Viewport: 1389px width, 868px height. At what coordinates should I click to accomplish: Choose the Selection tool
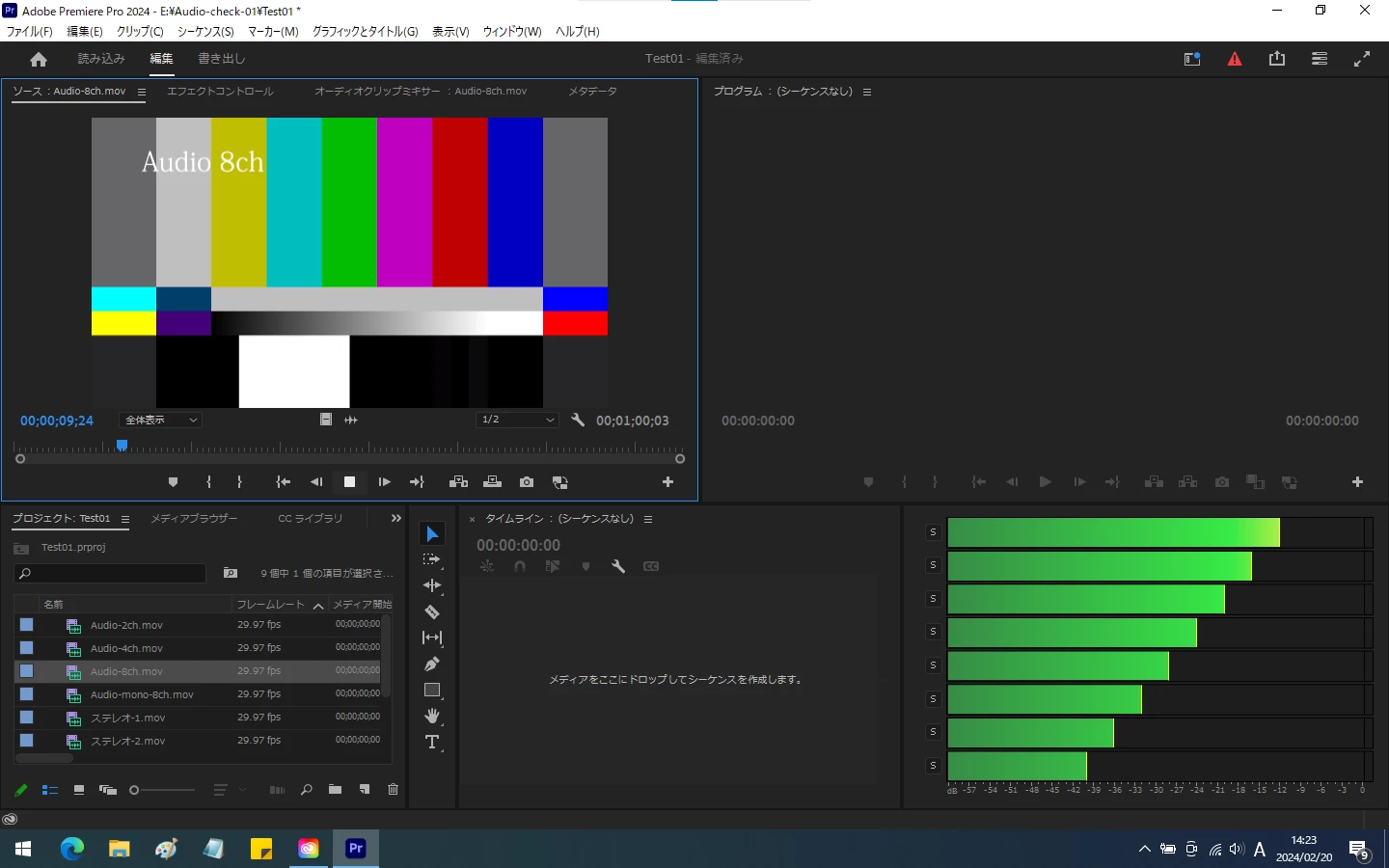pyautogui.click(x=432, y=534)
